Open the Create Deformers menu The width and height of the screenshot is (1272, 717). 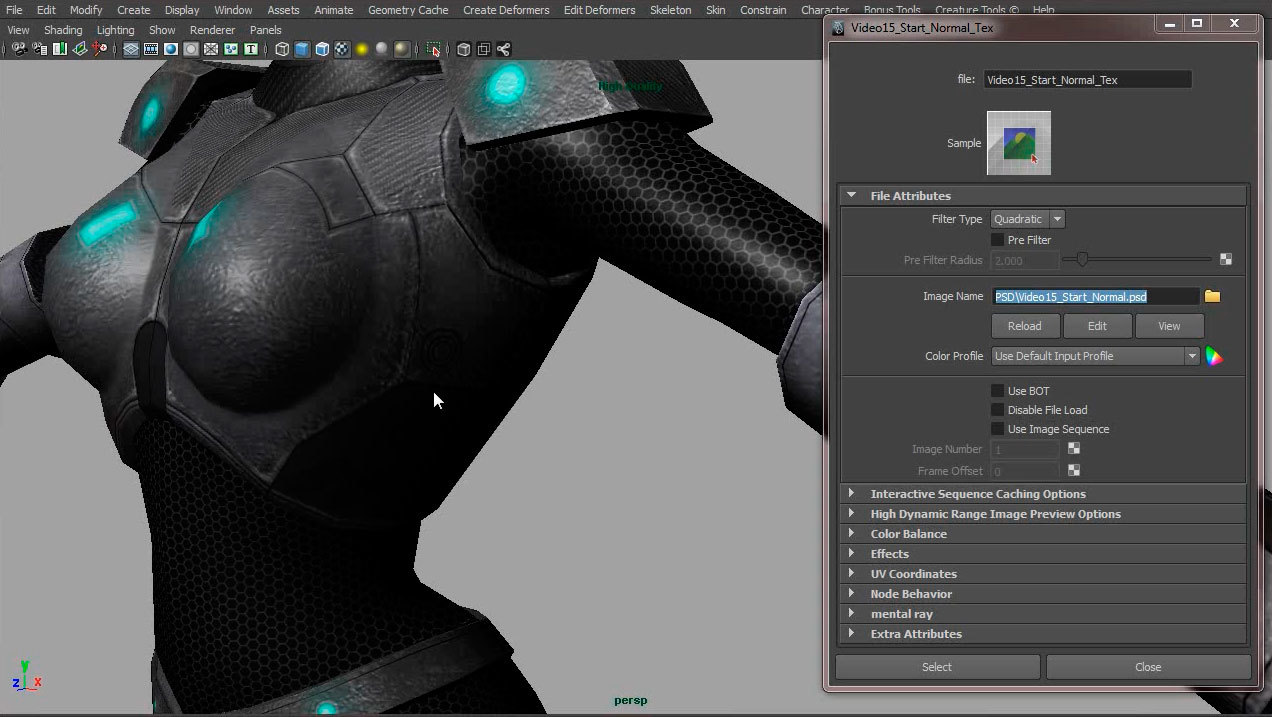point(505,10)
